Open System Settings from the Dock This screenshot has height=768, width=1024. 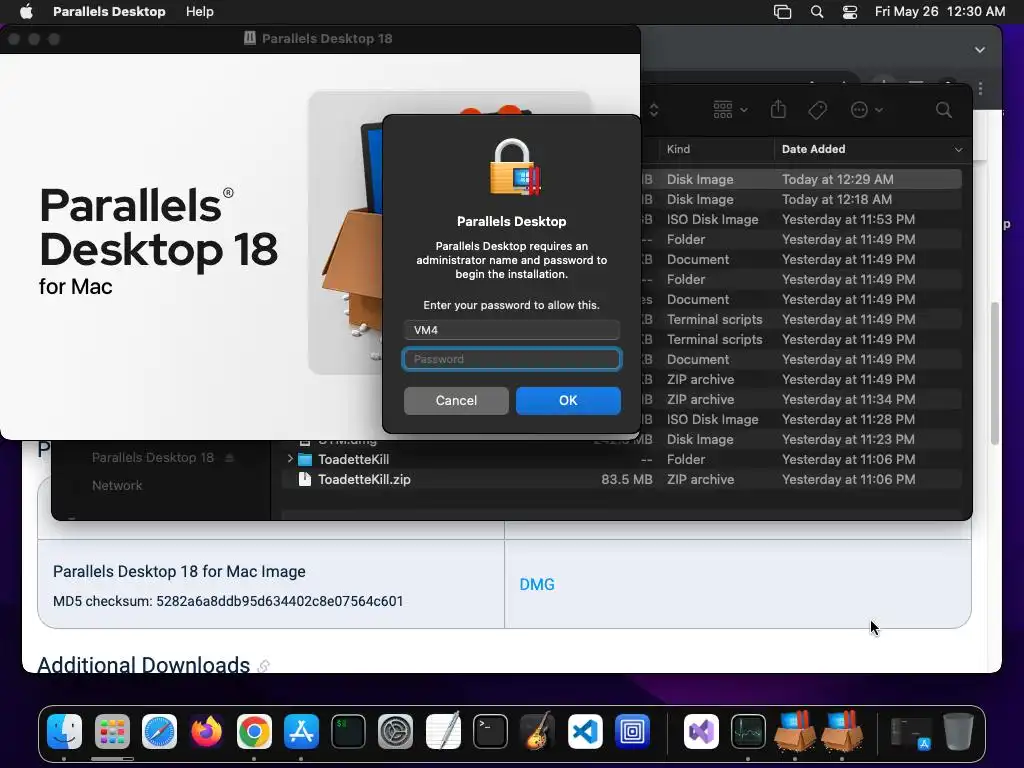396,731
